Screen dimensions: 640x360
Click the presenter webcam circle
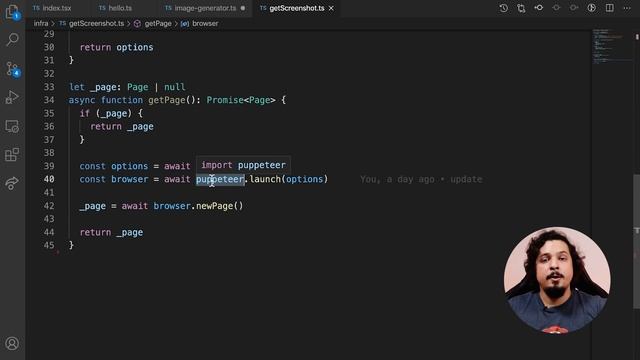pos(557,280)
